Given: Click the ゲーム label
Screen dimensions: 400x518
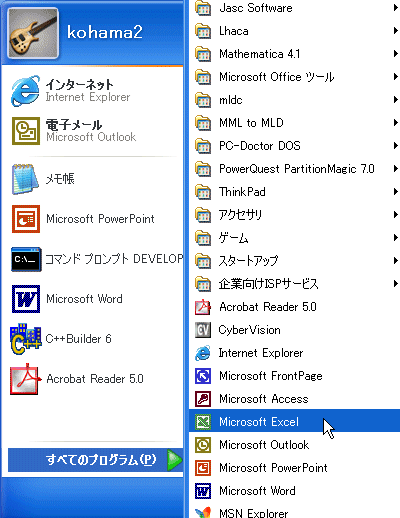Looking at the screenshot, I should (233, 238).
